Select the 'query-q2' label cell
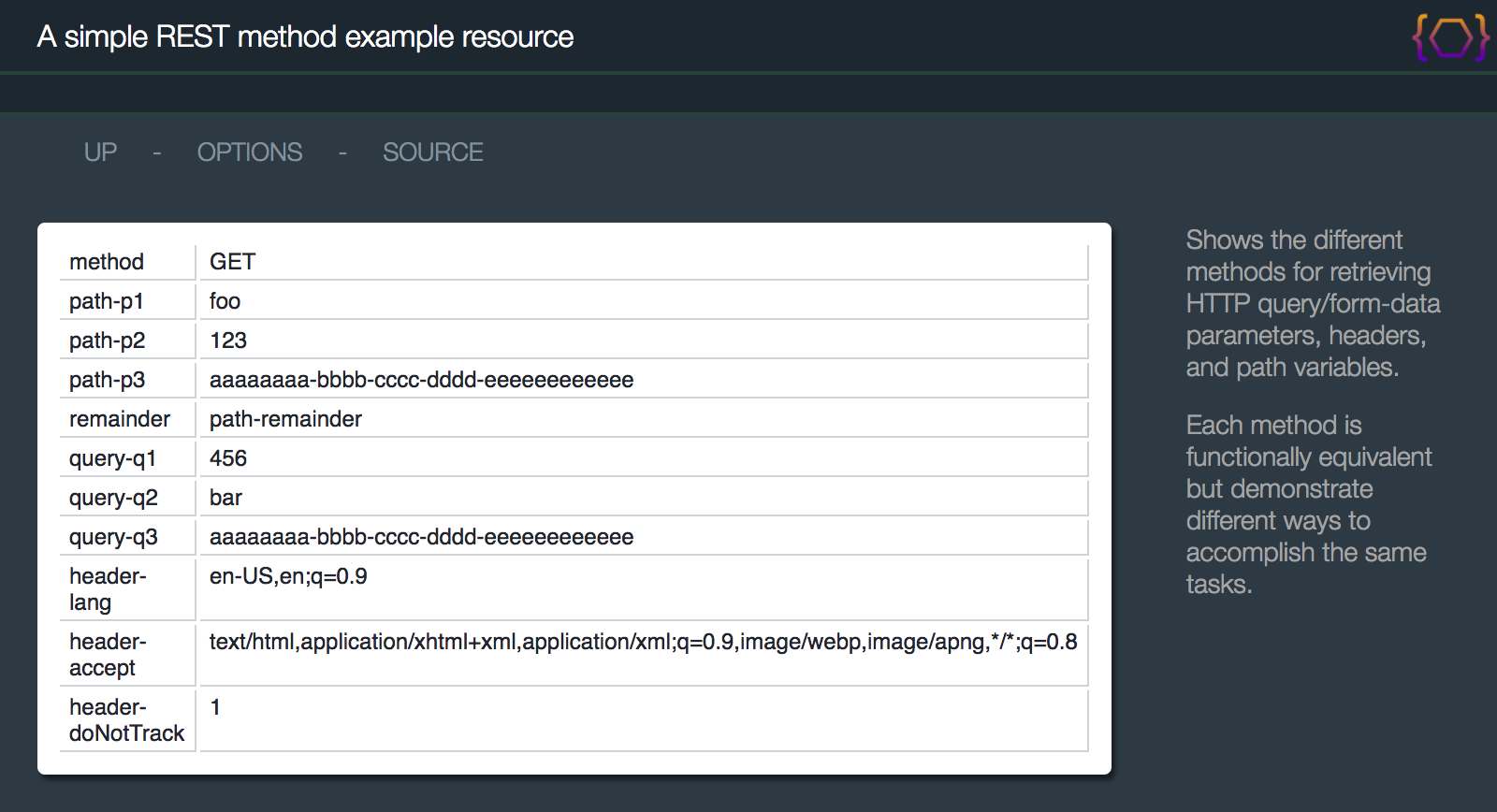The image size is (1497, 812). [127, 498]
